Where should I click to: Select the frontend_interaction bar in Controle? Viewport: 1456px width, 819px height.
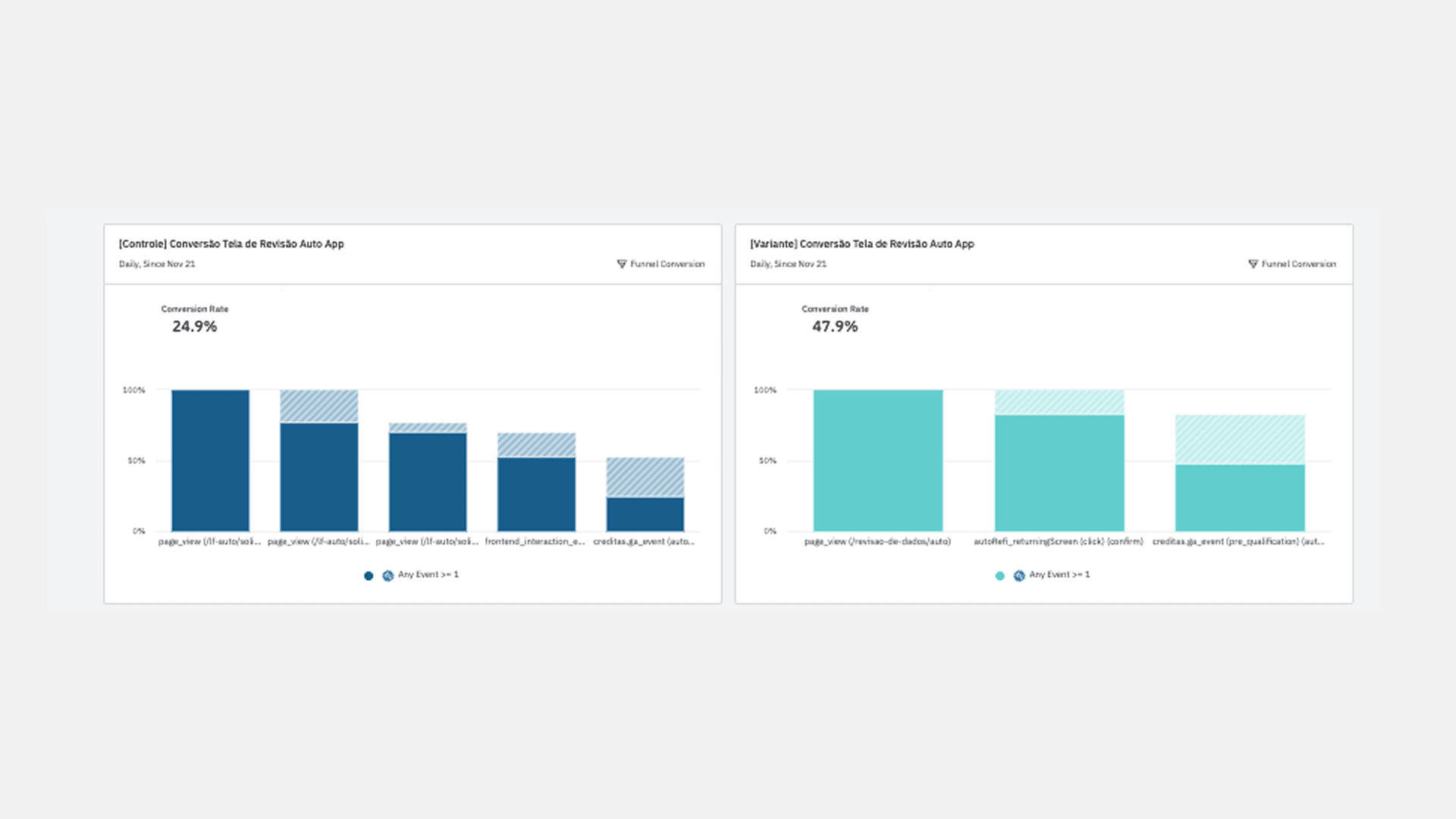point(536,494)
